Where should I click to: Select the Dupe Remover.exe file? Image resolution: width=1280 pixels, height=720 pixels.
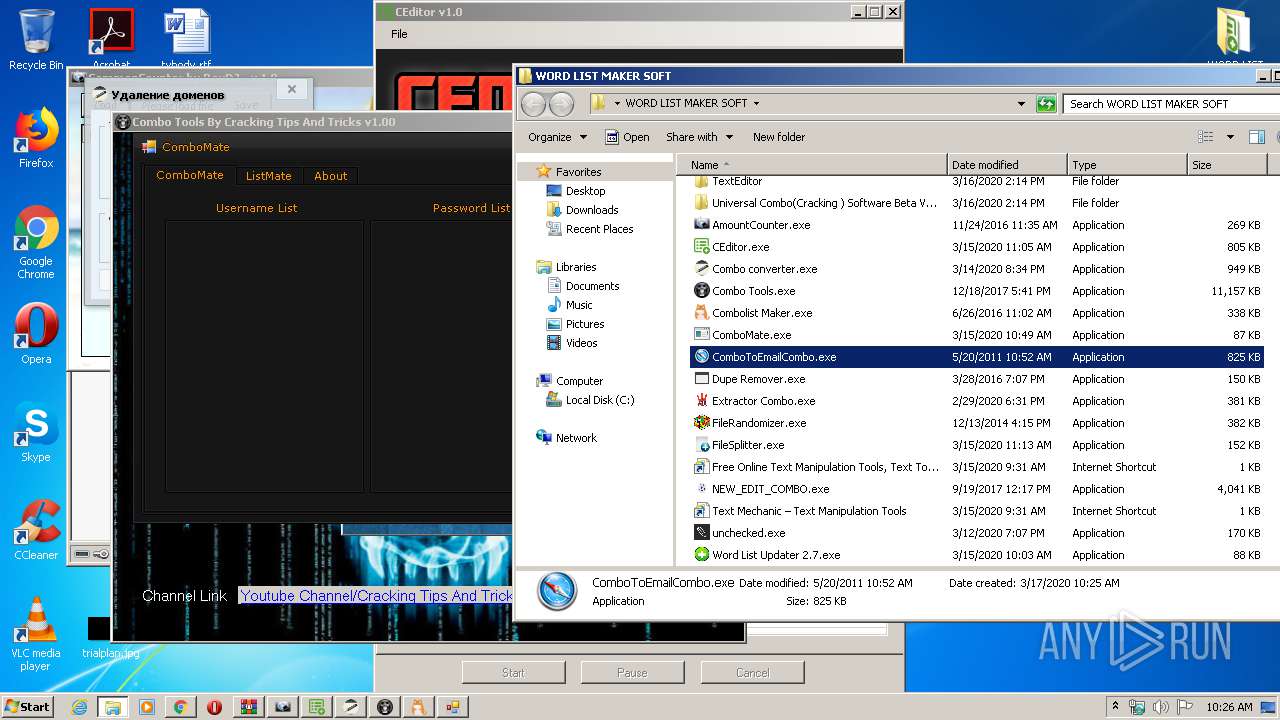[758, 379]
